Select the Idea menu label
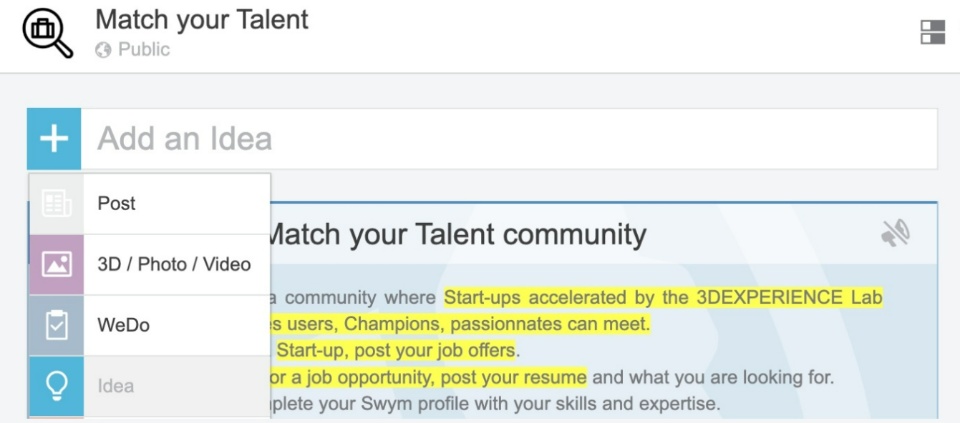 click(x=116, y=386)
